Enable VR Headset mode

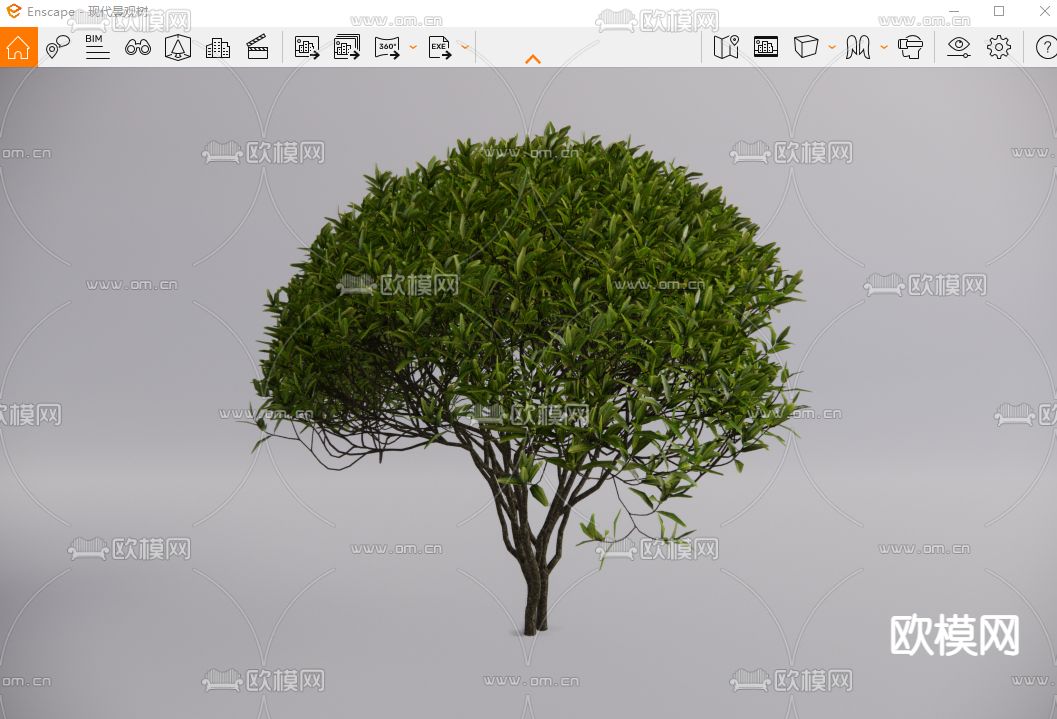(910, 47)
